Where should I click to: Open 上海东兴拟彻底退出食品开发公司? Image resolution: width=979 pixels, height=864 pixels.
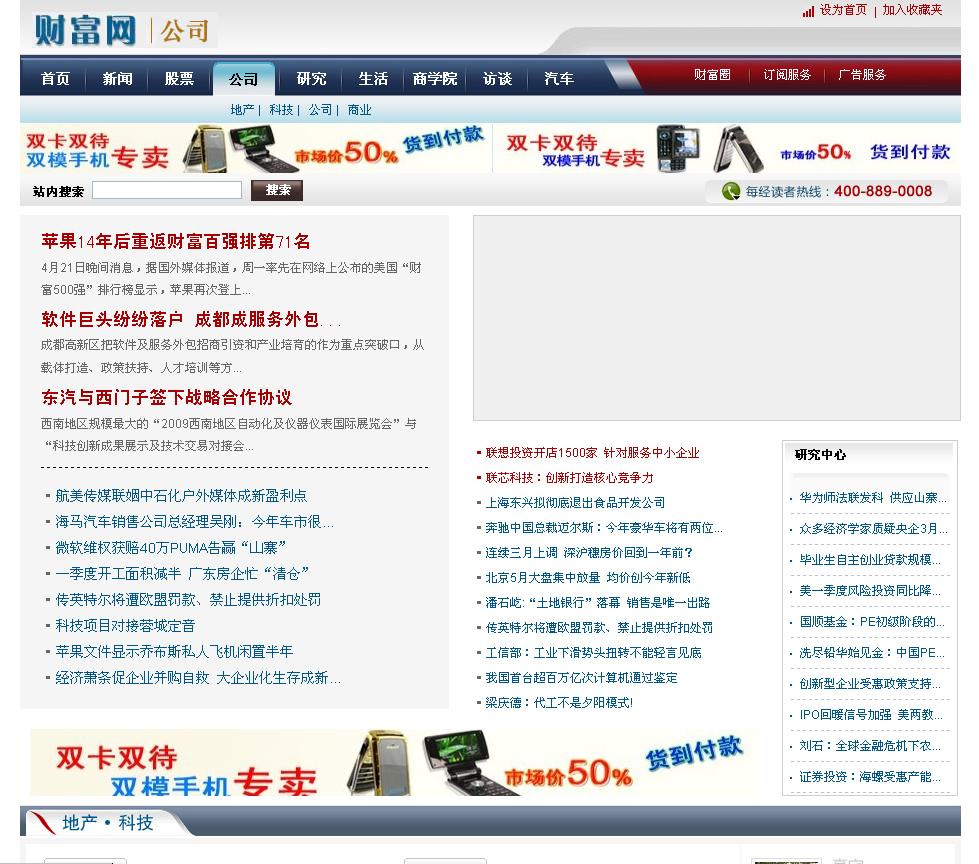pyautogui.click(x=575, y=503)
